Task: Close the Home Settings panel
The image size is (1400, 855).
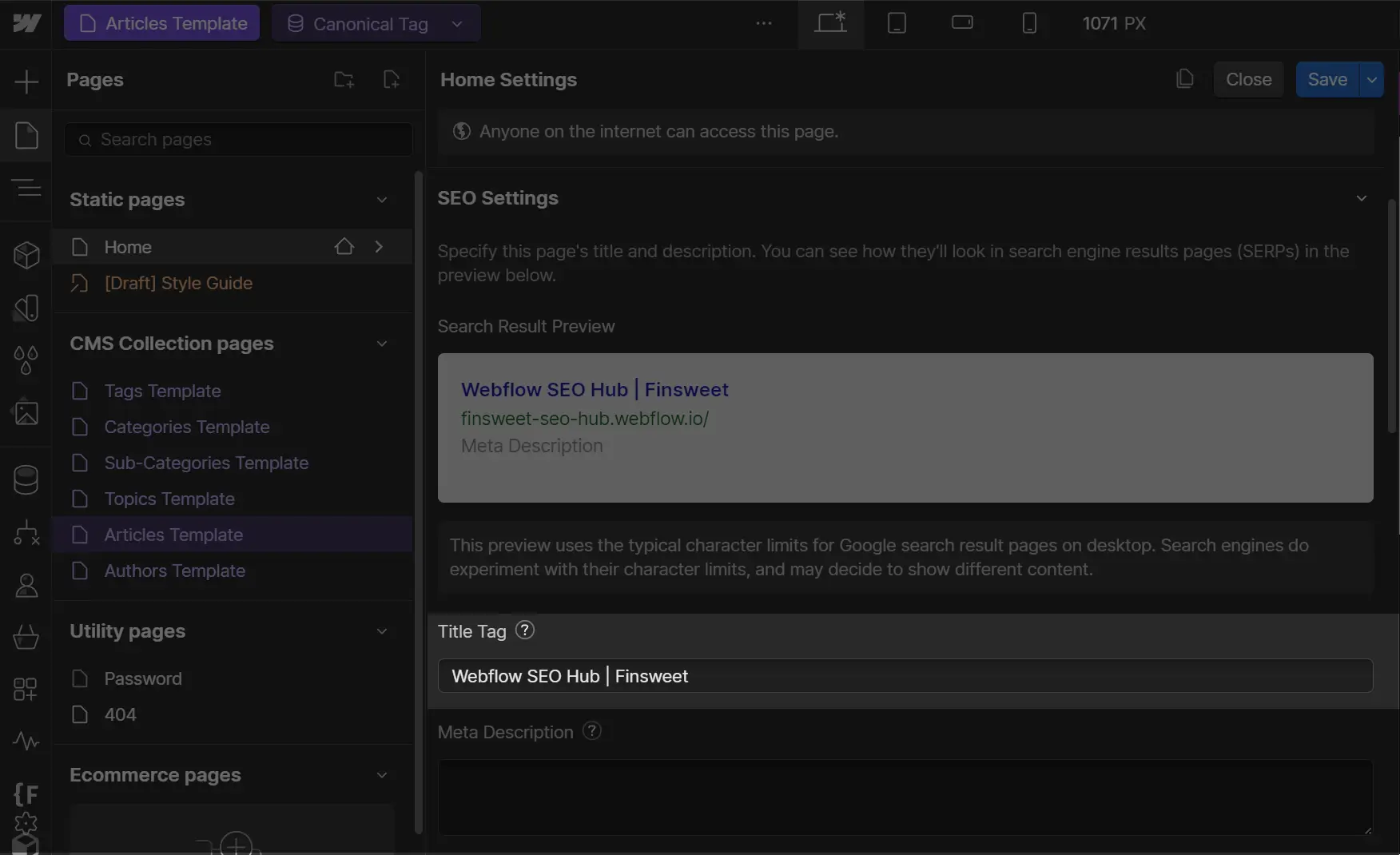Action: click(1248, 79)
